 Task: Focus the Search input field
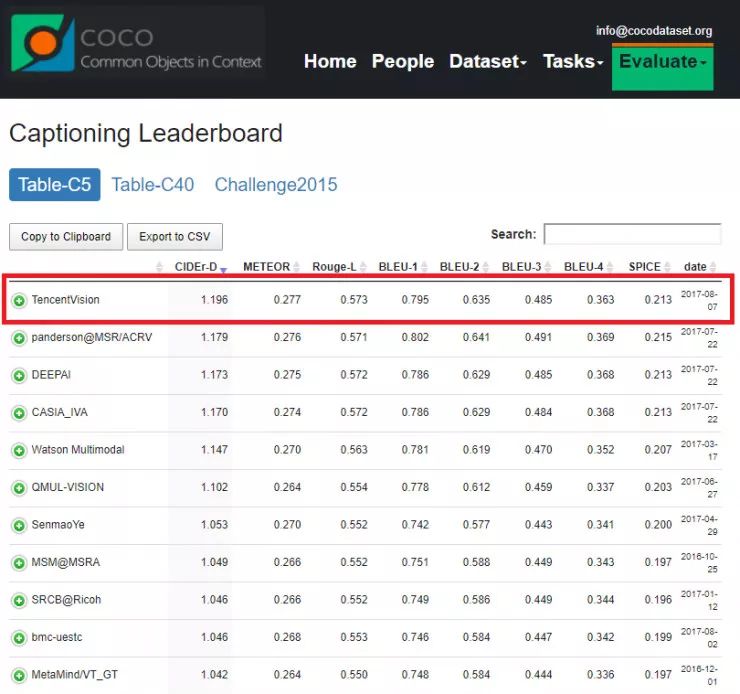[x=632, y=234]
